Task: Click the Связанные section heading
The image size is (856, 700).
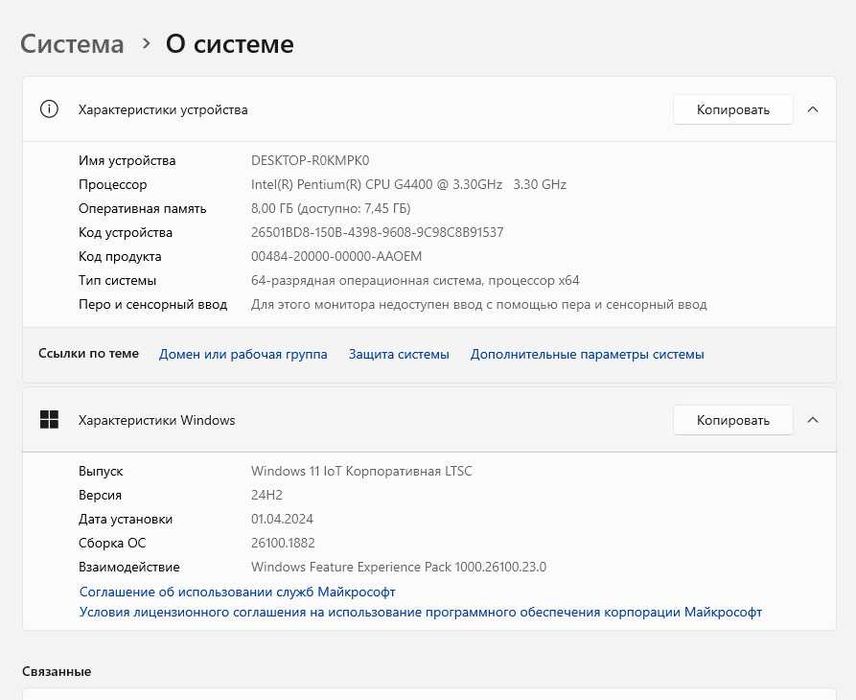Action: [x=57, y=672]
